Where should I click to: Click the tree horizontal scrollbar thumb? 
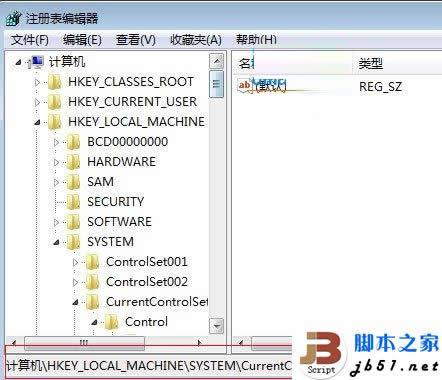pos(84,343)
